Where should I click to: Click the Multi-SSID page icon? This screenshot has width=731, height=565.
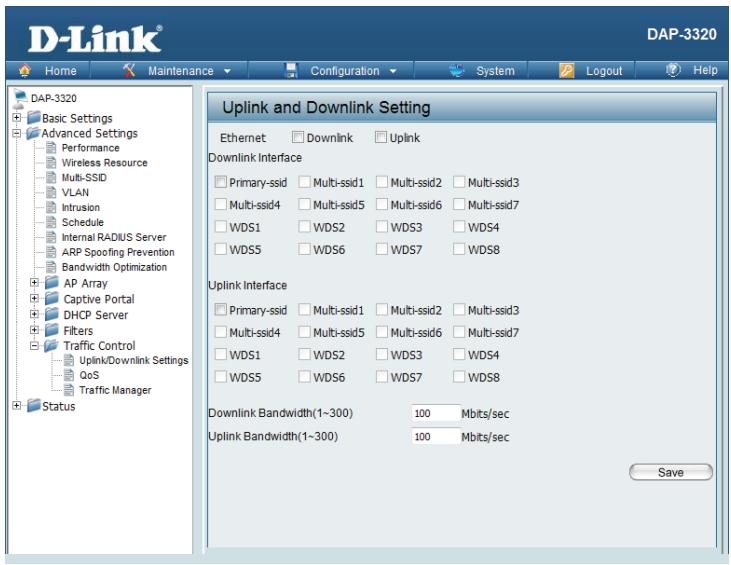point(52,178)
